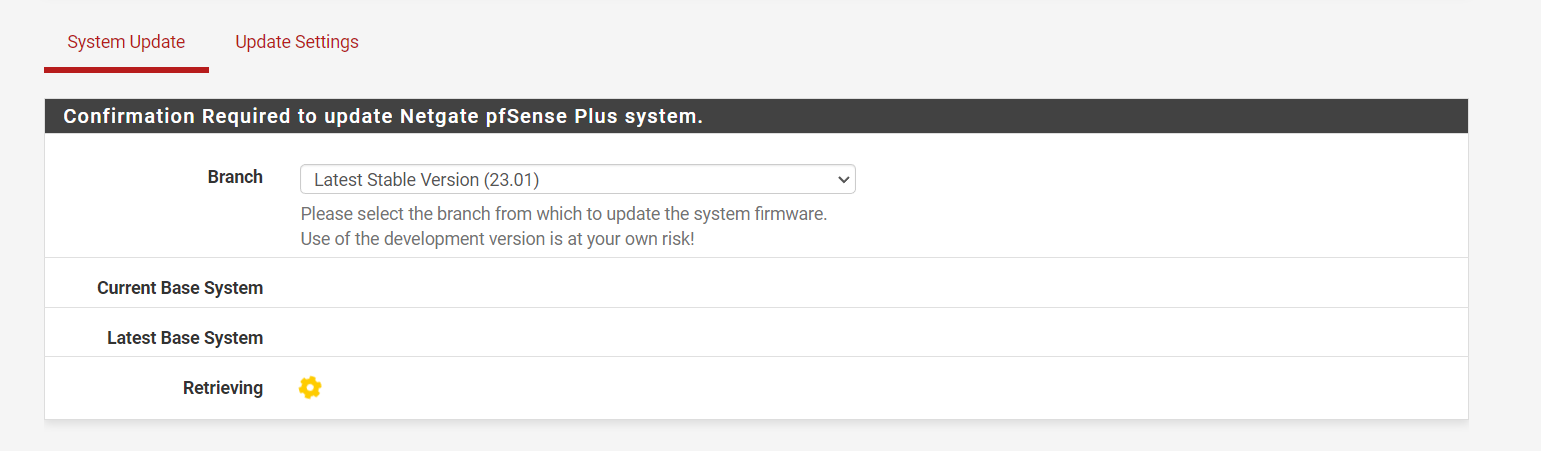Viewport: 1541px width, 451px height.
Task: Click the Latest Base System label
Action: pos(185,338)
